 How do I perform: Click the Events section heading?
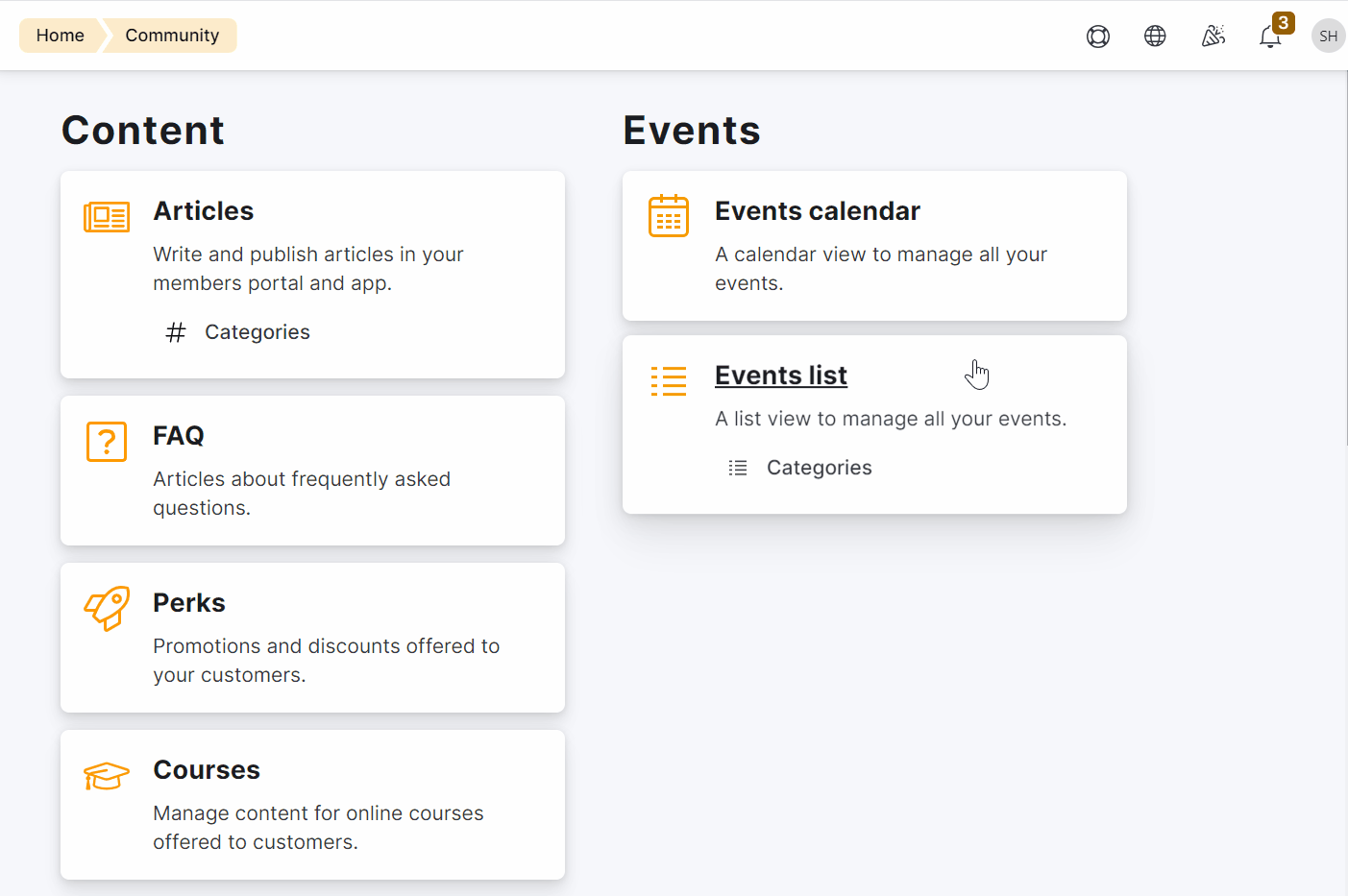[692, 131]
